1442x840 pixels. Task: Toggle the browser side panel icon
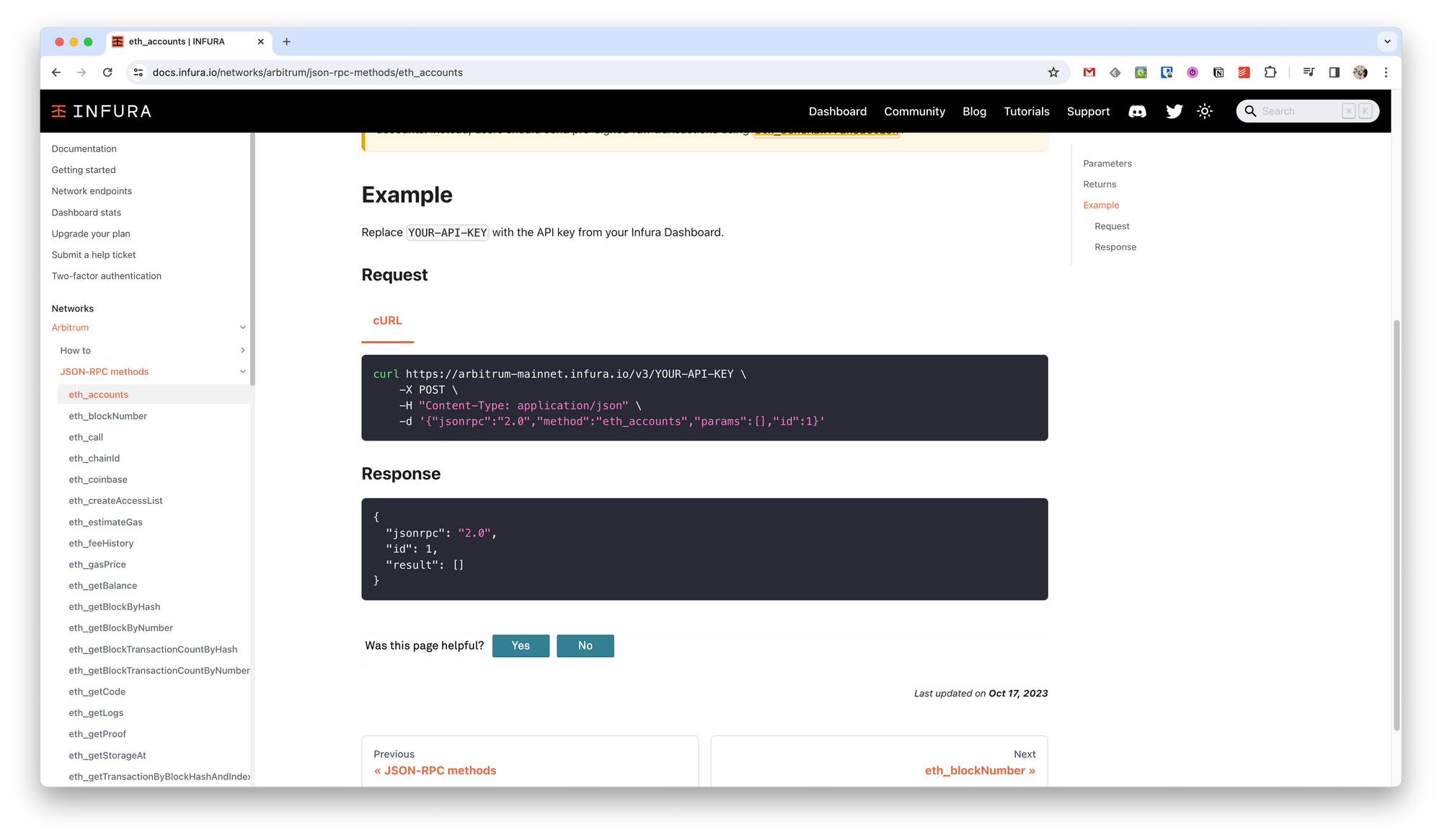pos(1334,72)
